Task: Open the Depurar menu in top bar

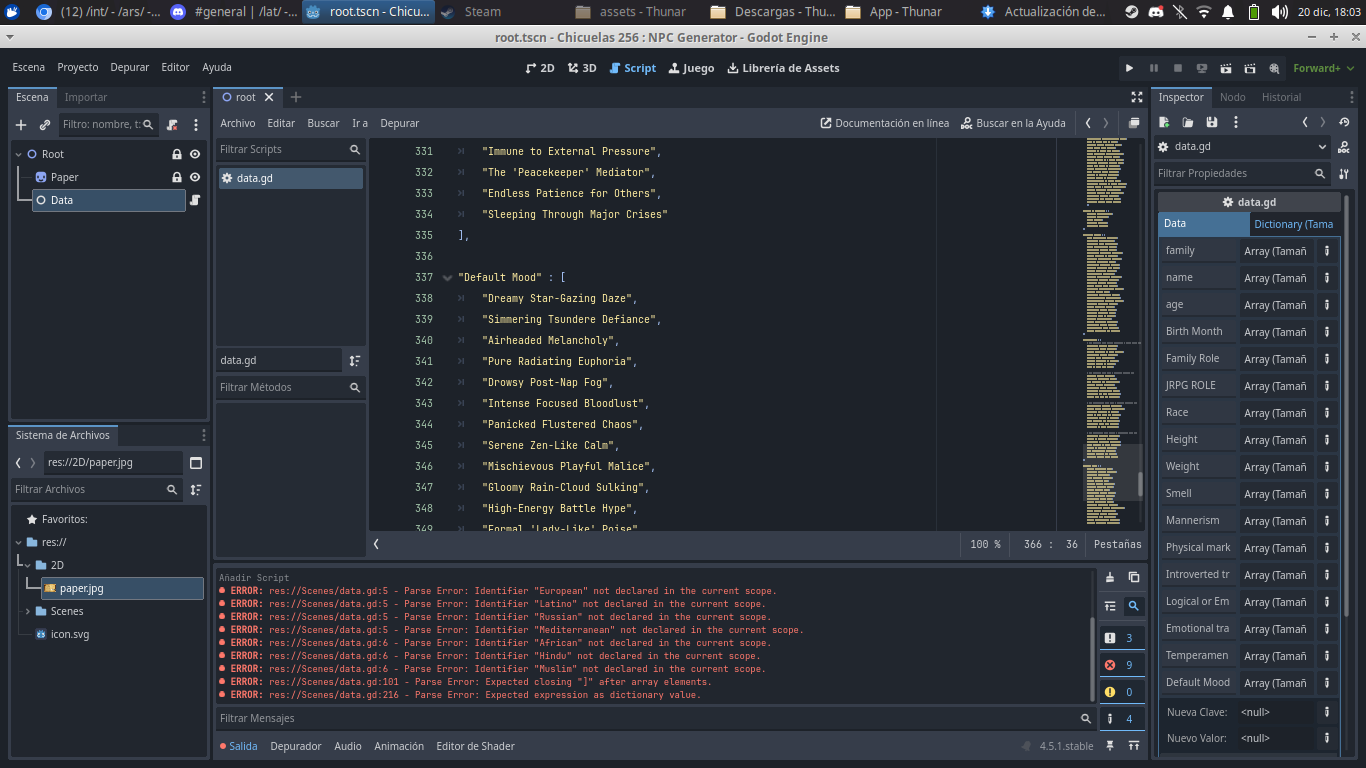Action: pos(130,67)
